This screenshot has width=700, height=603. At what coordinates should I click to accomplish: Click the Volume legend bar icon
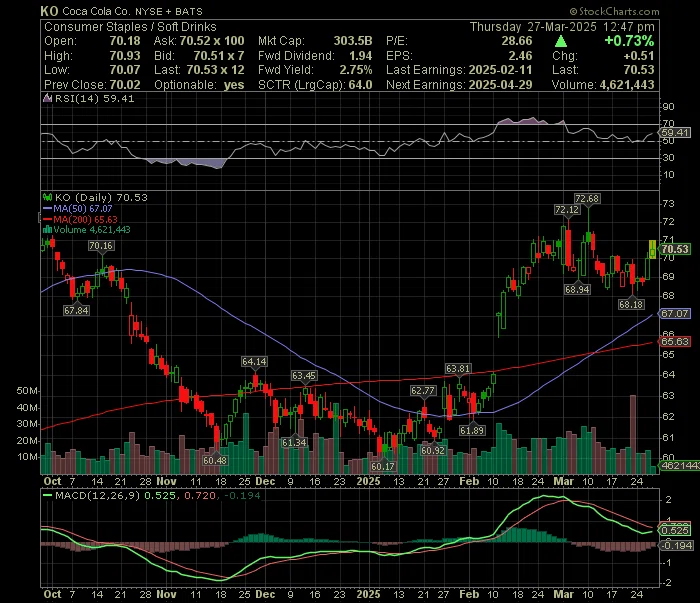tap(47, 230)
